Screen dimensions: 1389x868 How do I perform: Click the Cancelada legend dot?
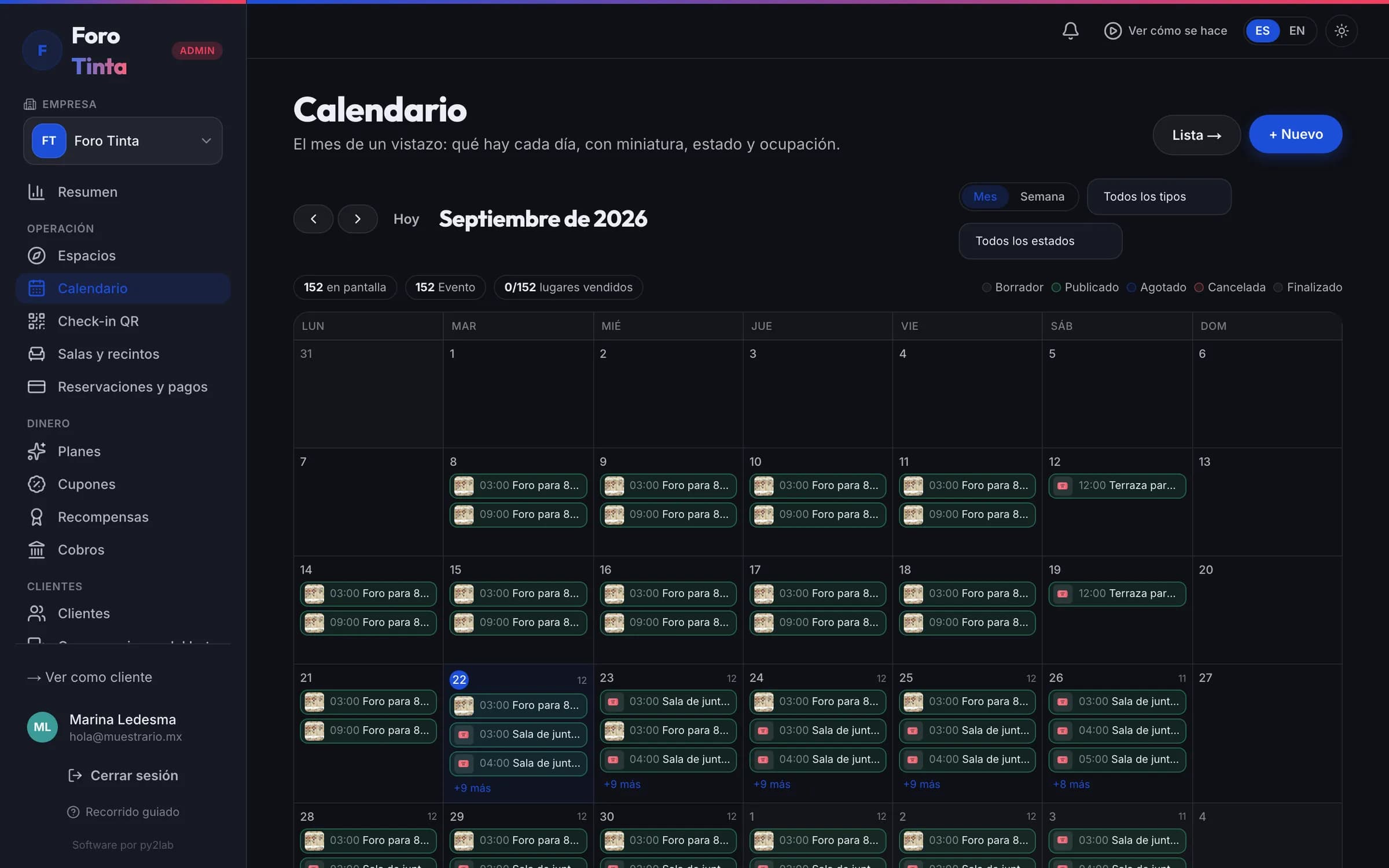point(1199,288)
